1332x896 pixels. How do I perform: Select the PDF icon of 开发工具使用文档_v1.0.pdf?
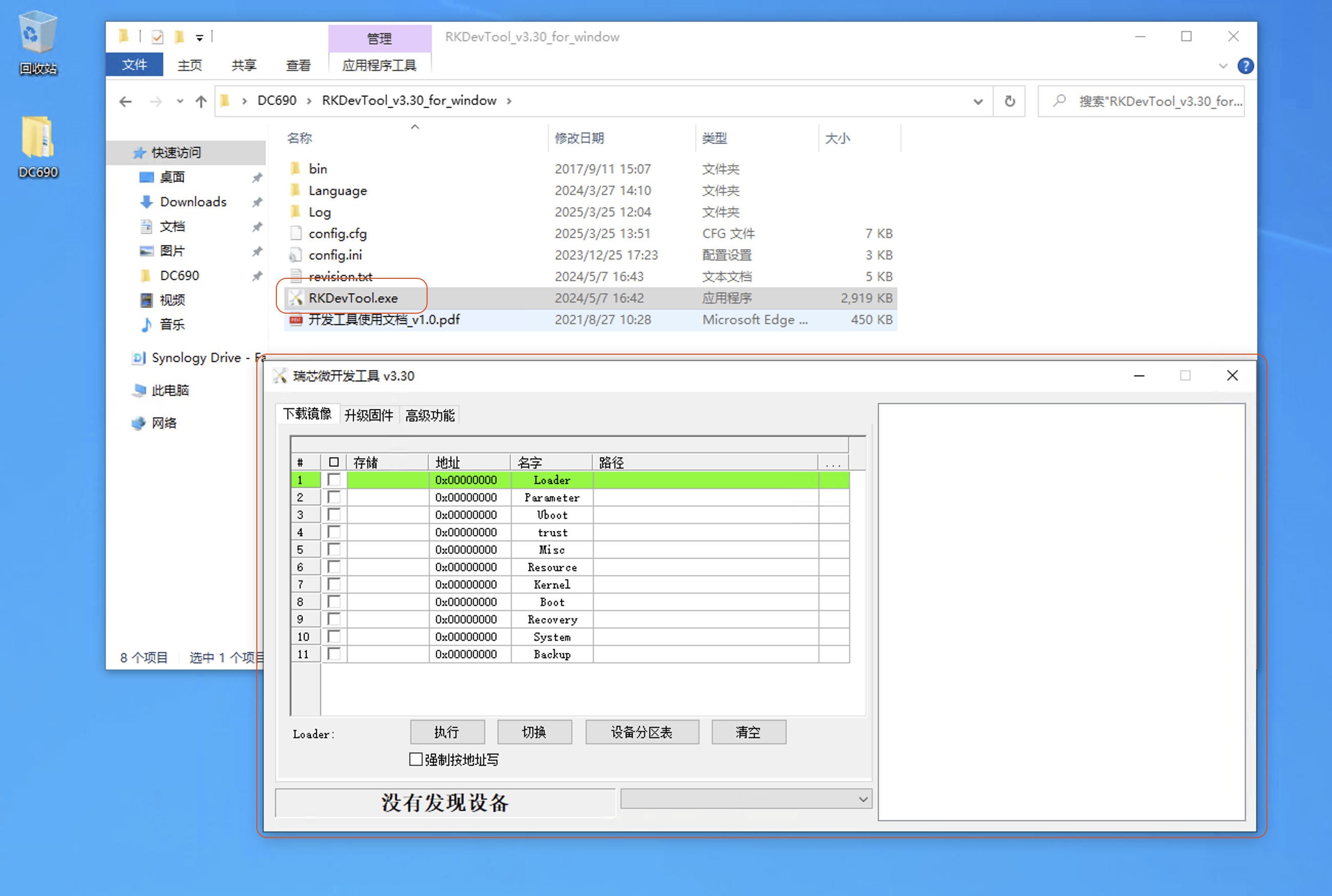click(295, 319)
